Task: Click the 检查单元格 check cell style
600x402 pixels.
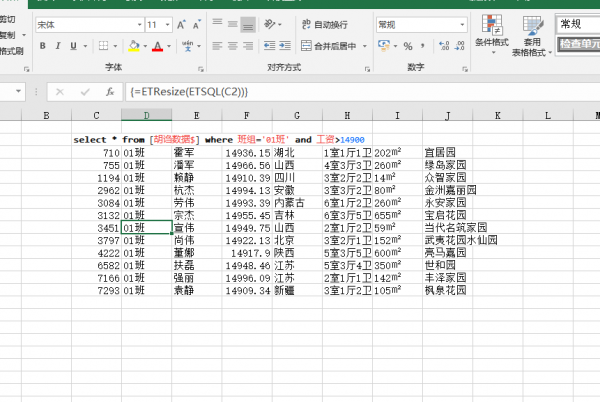Action: tap(579, 44)
